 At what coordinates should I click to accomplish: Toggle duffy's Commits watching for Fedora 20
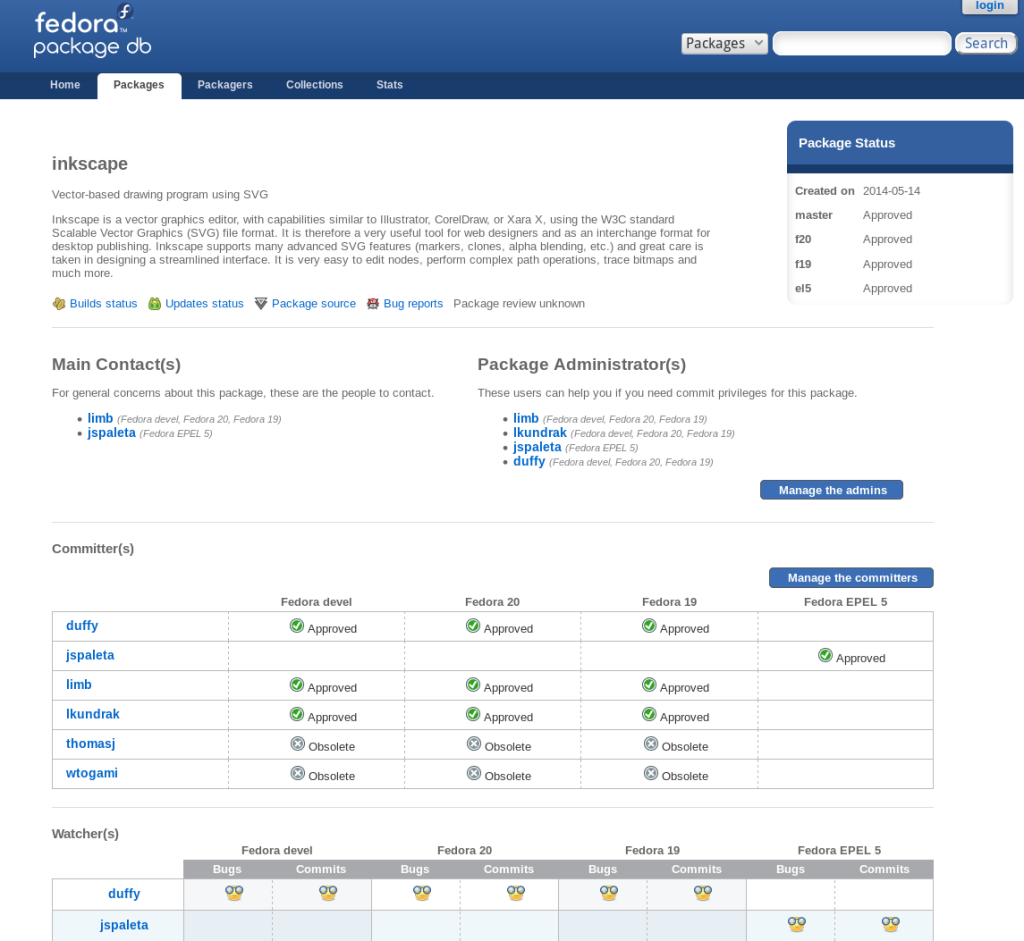(509, 893)
